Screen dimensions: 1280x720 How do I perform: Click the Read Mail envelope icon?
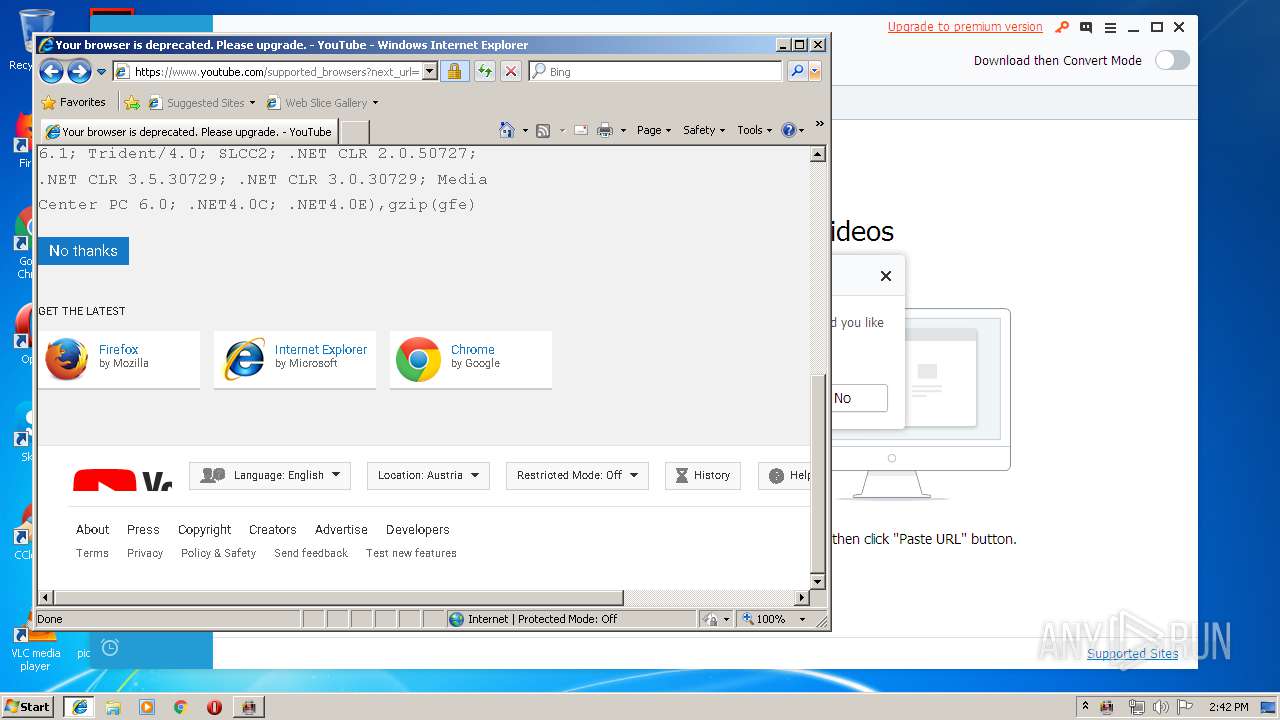click(x=580, y=130)
